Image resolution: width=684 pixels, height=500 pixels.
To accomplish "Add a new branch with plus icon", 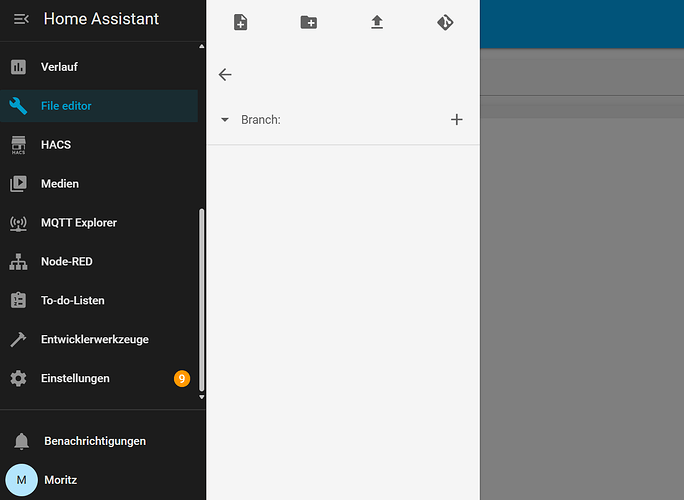I will (457, 120).
